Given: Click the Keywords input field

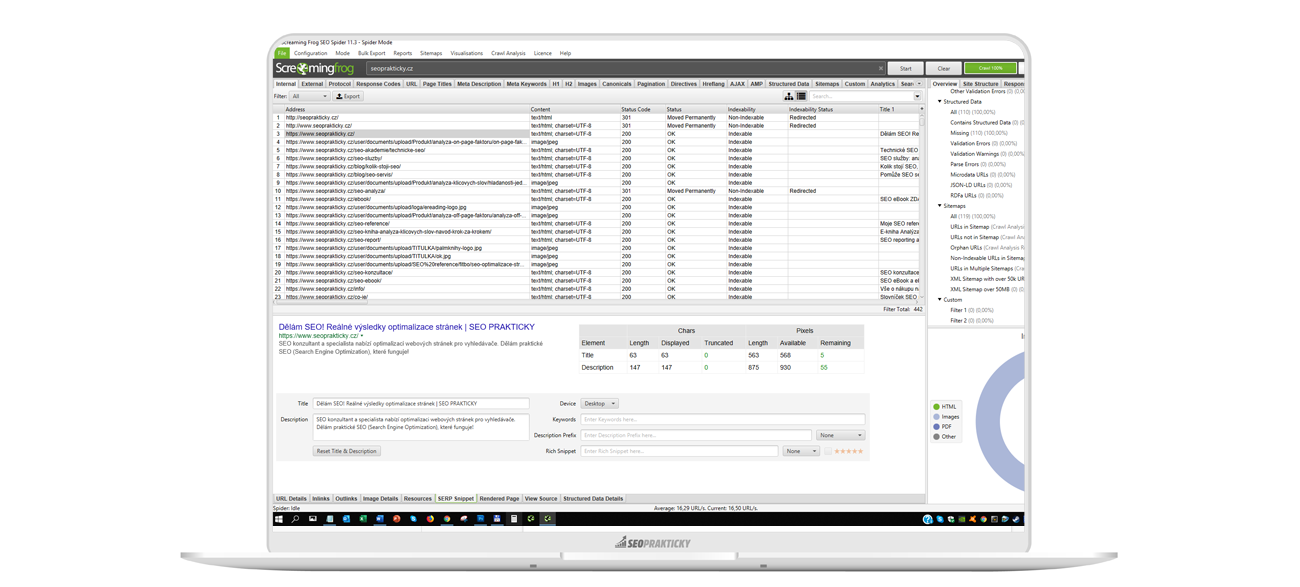Looking at the screenshot, I should tap(722, 419).
